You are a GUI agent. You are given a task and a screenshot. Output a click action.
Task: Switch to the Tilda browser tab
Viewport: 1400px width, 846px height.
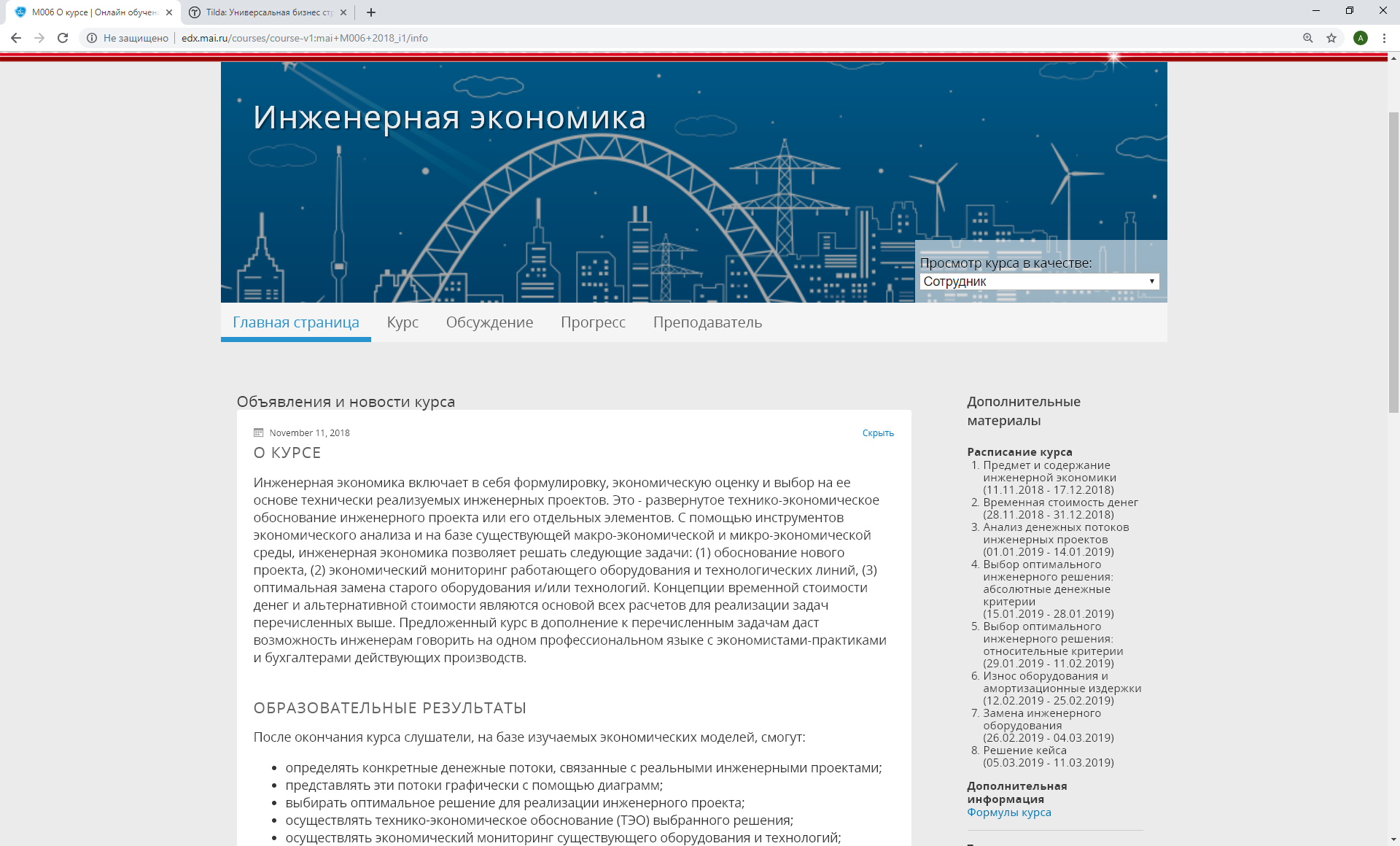tap(267, 12)
